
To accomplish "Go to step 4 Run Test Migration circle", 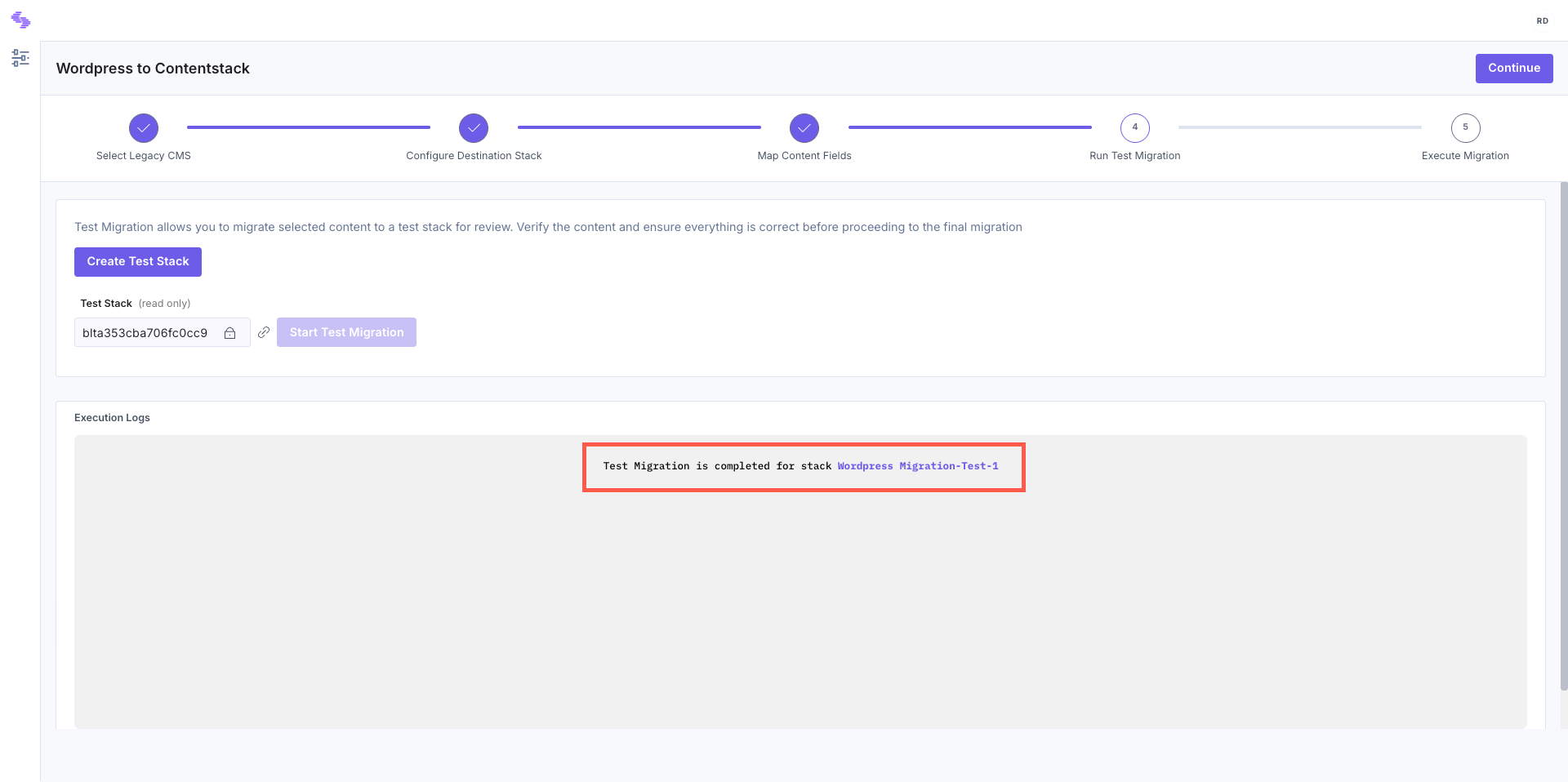I will coord(1135,128).
